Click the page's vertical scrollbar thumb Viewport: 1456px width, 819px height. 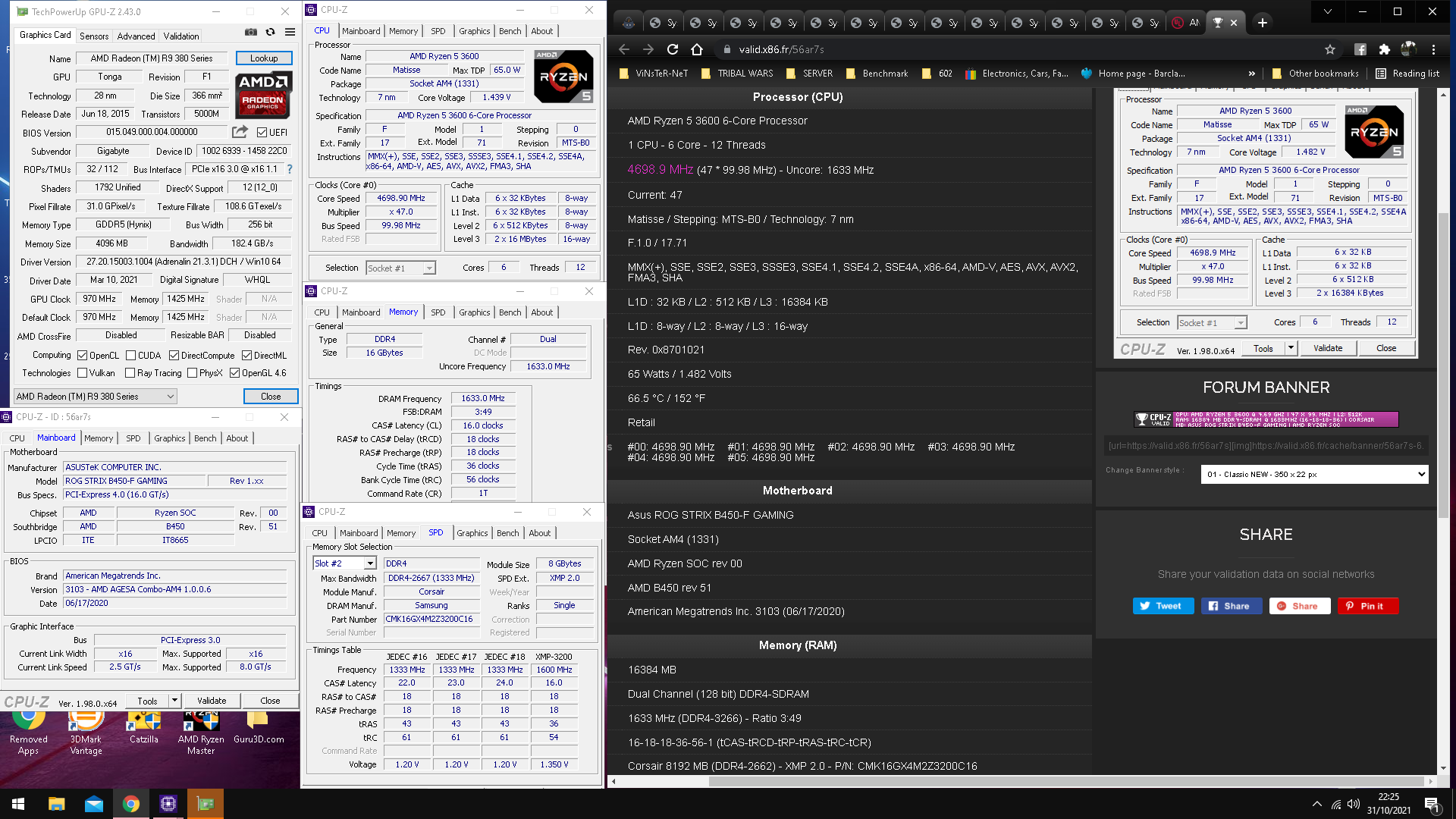tap(1443, 364)
